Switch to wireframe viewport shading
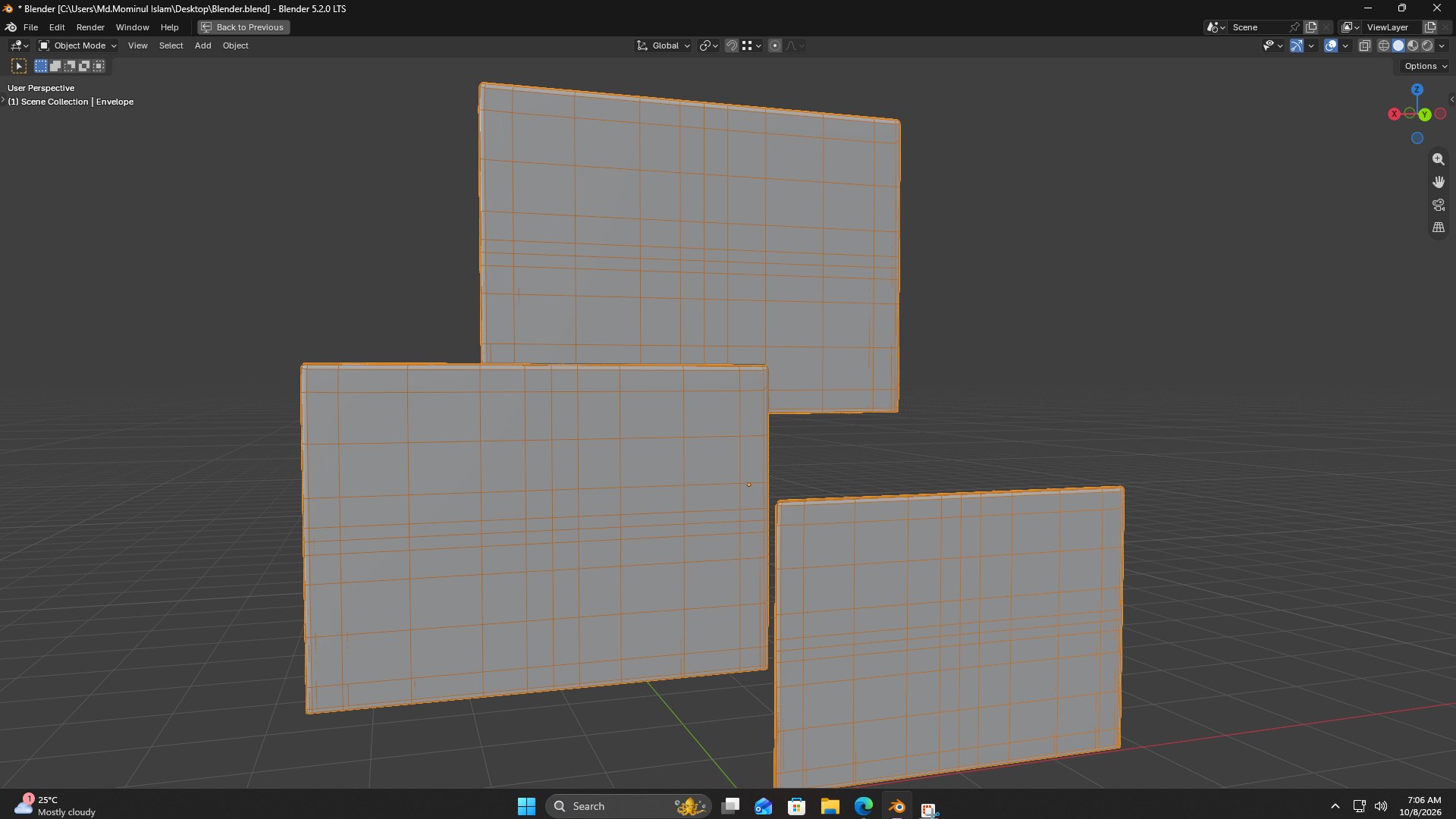Screen dimensions: 1456x819 1384,45
